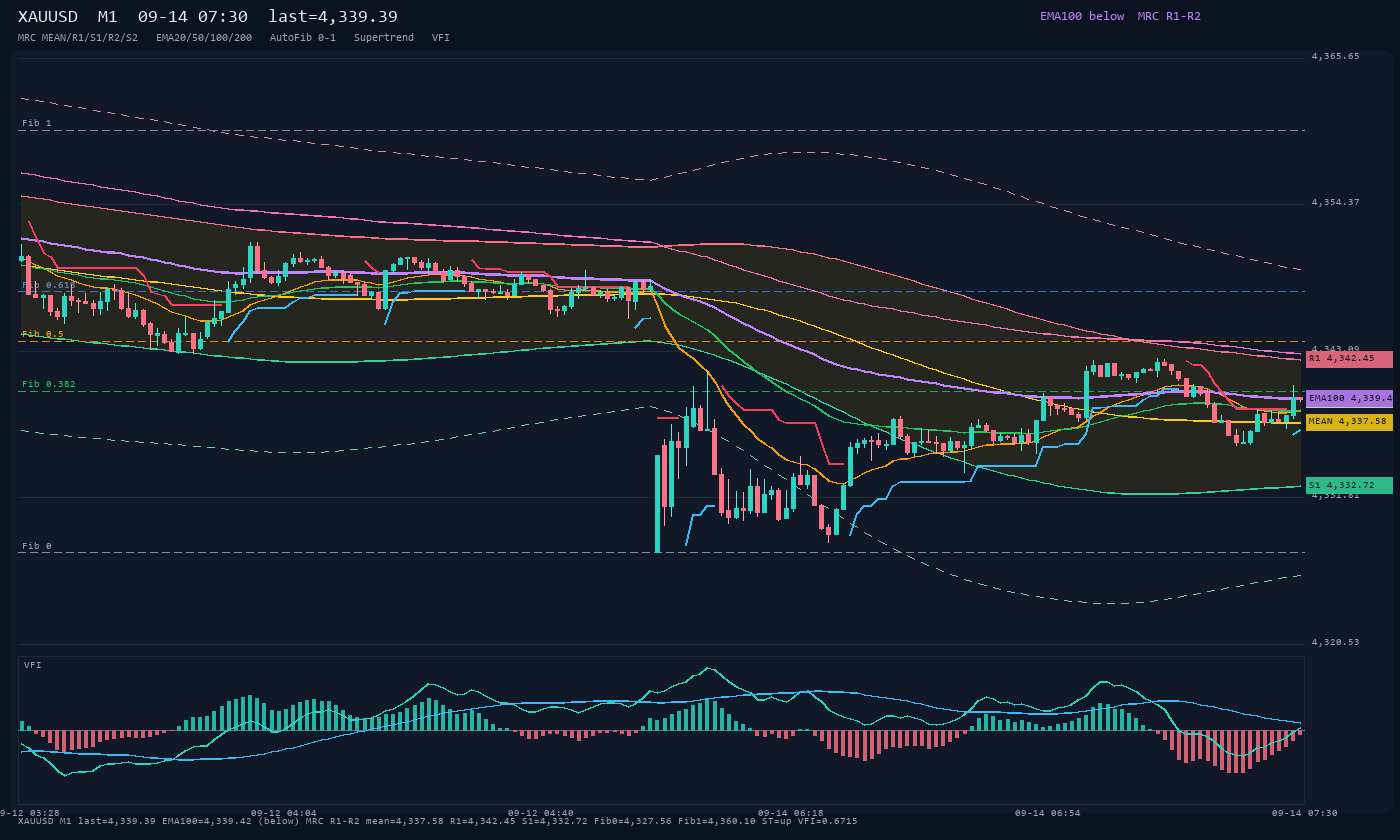Viewport: 1400px width, 840px height.
Task: Click the 'Fib 0.5' level label
Action: click(43, 334)
